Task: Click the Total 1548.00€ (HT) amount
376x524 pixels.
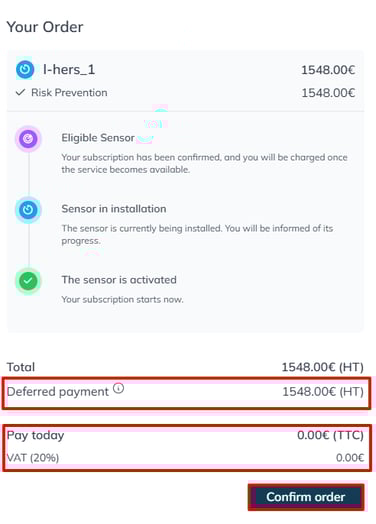Action: coord(323,367)
